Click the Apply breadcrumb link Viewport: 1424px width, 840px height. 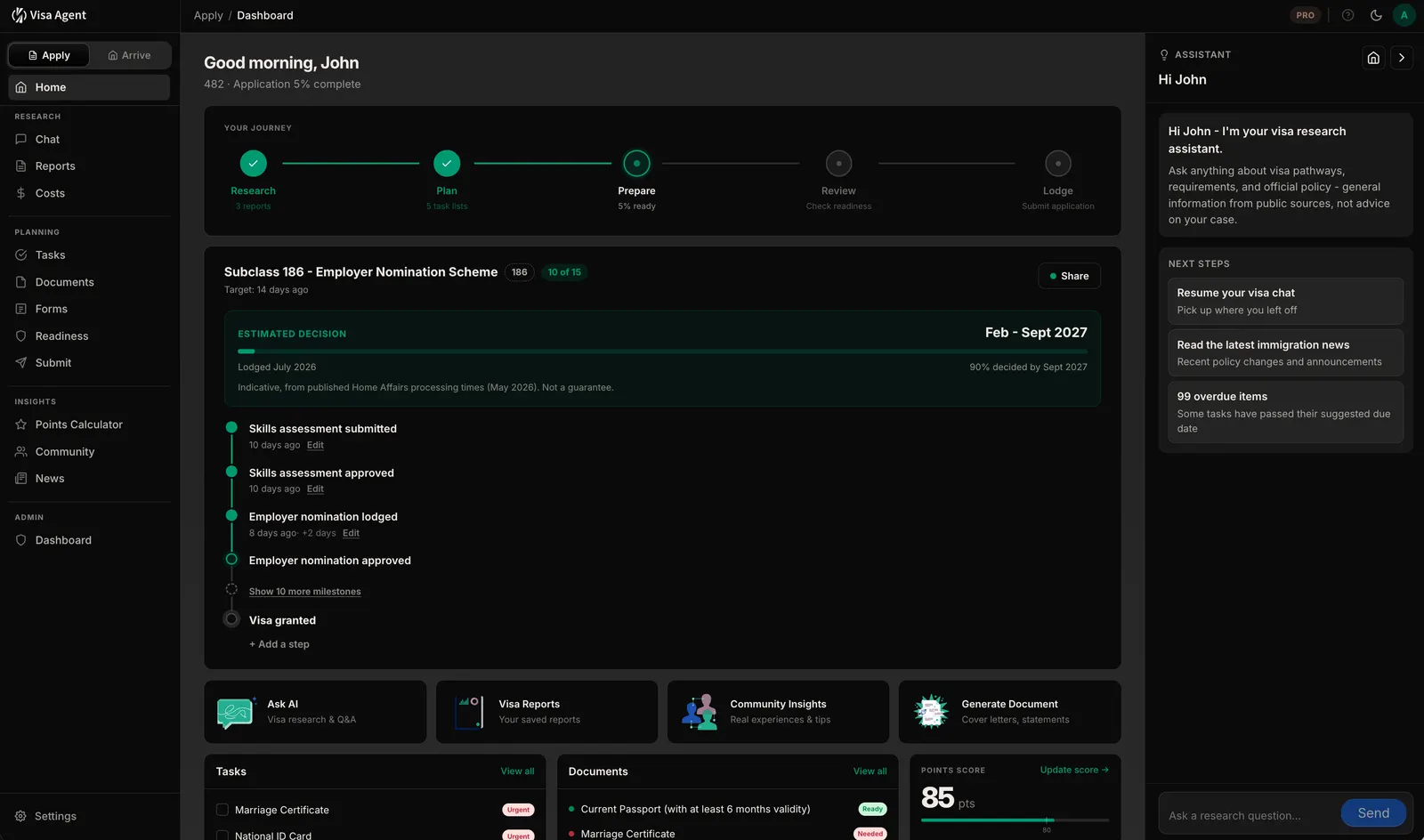pyautogui.click(x=208, y=15)
